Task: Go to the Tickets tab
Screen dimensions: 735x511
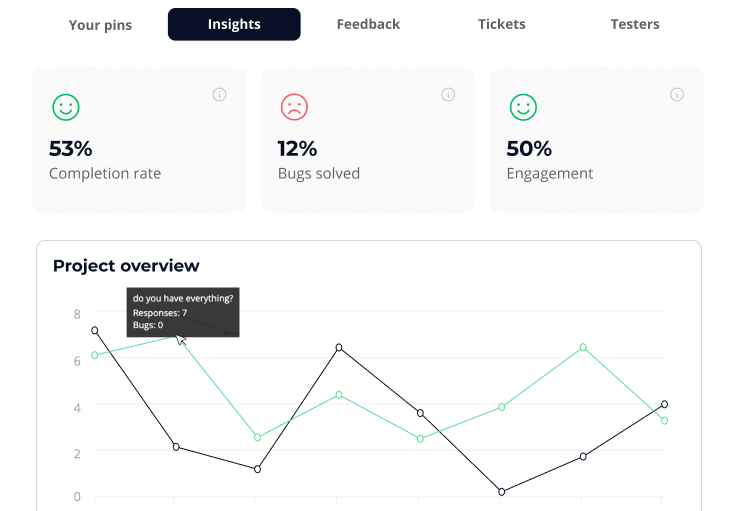Action: click(501, 24)
